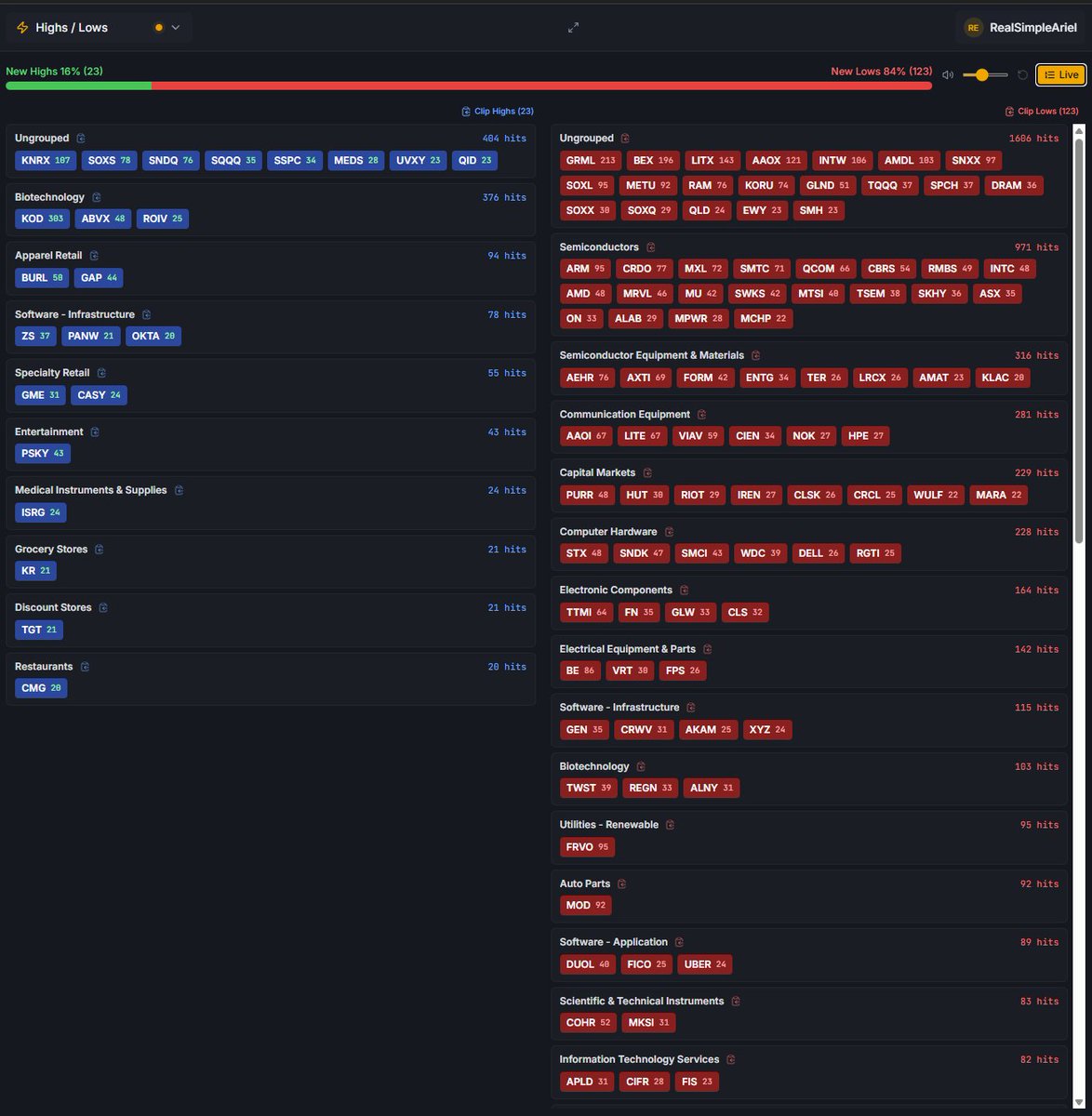Click the AEHR ticker chip
The height and width of the screenshot is (1116, 1092).
click(x=588, y=378)
